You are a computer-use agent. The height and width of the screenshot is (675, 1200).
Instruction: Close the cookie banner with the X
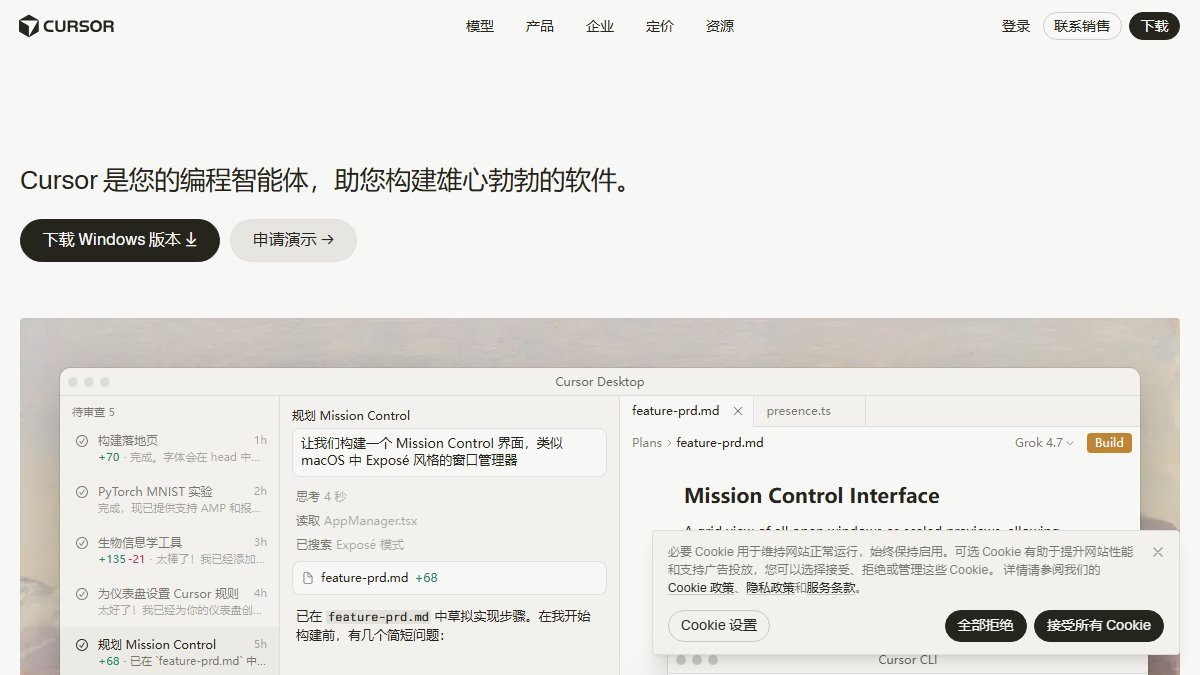(1157, 552)
